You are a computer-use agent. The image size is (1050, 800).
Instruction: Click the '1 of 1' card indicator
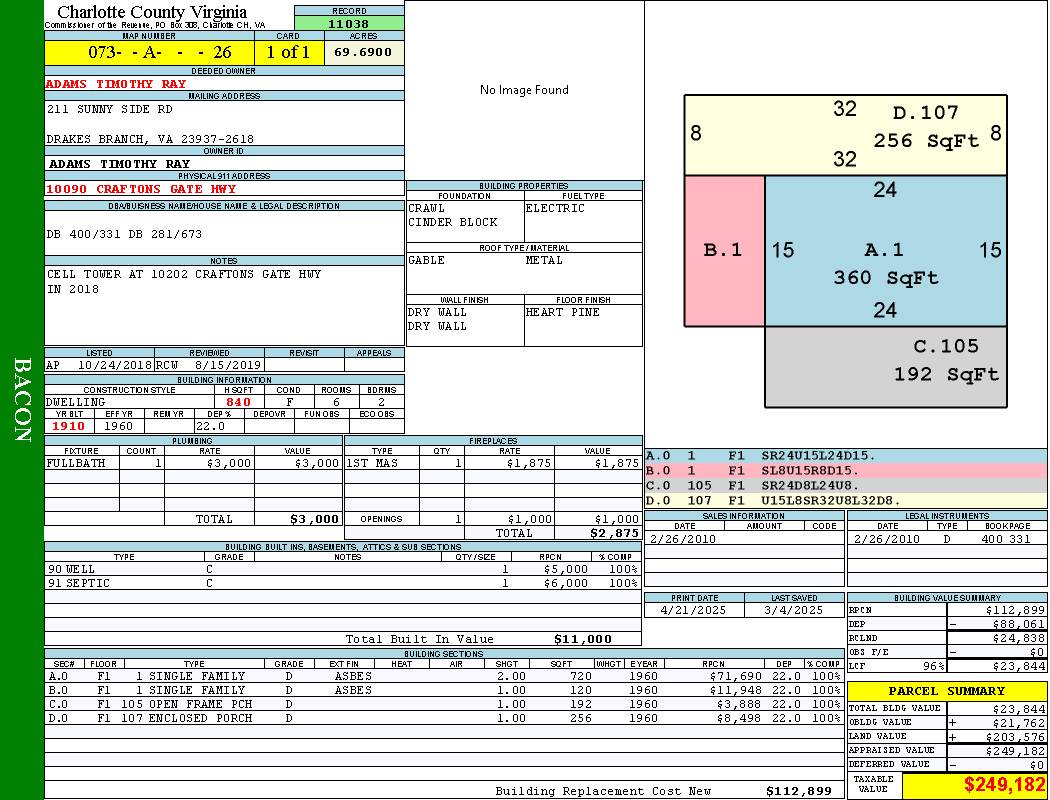[288, 52]
